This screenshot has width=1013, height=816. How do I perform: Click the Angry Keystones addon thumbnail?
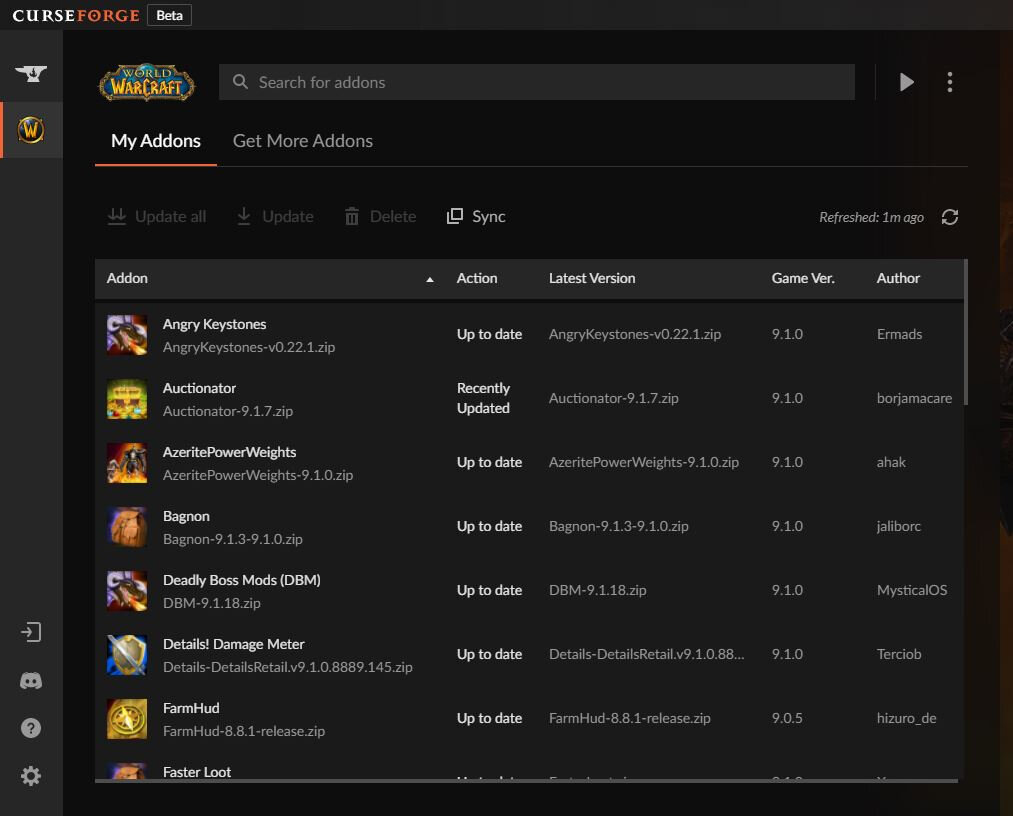click(127, 335)
